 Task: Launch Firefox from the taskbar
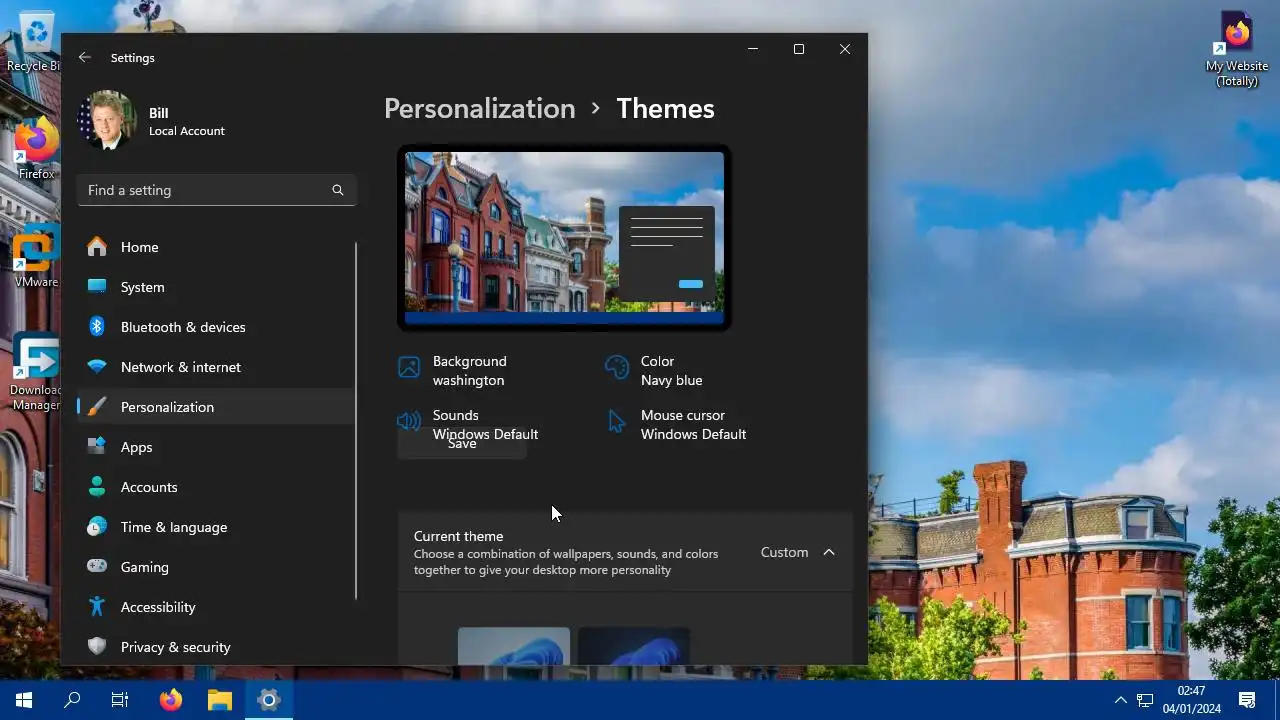(171, 700)
